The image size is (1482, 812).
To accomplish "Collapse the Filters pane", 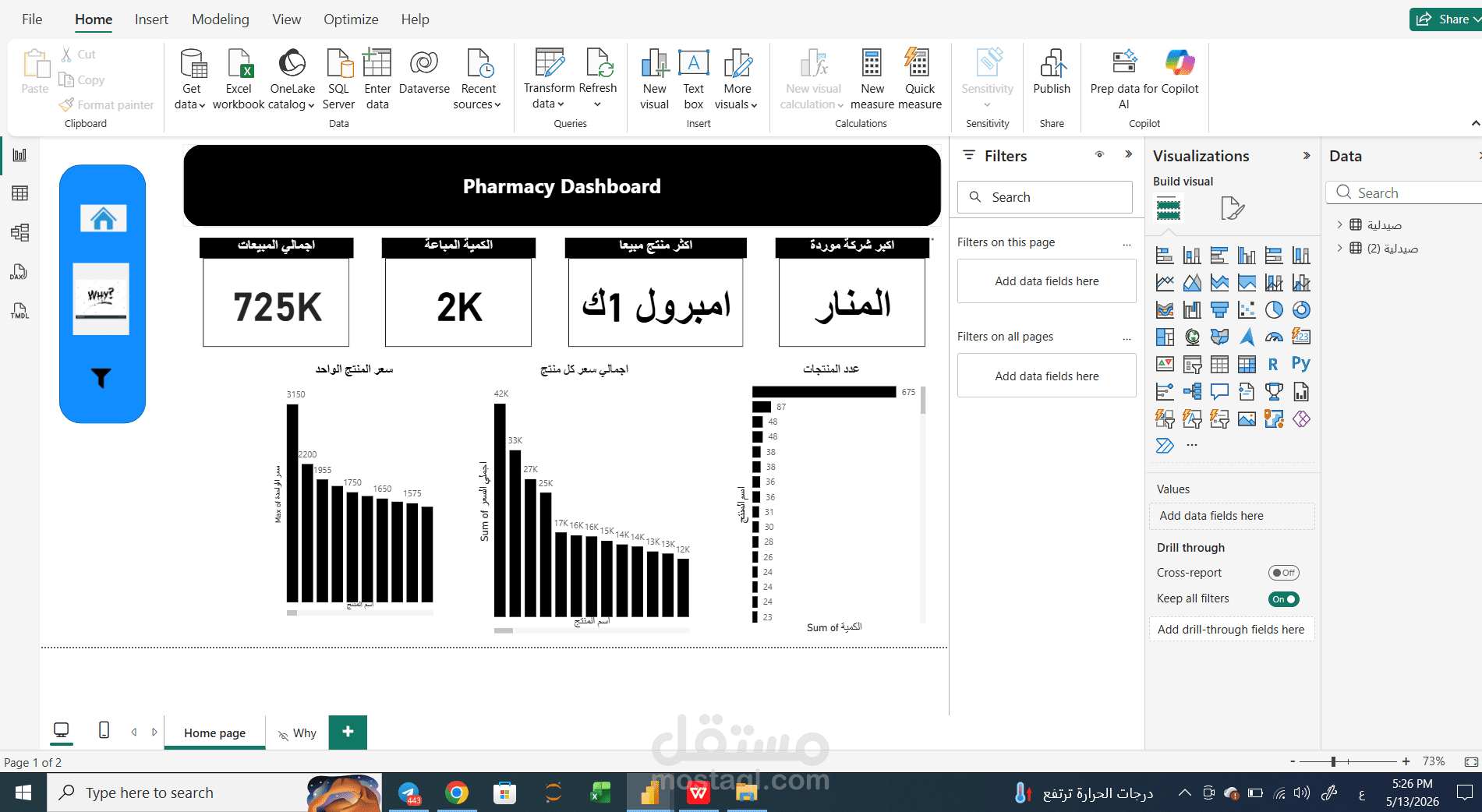I will (x=1128, y=154).
